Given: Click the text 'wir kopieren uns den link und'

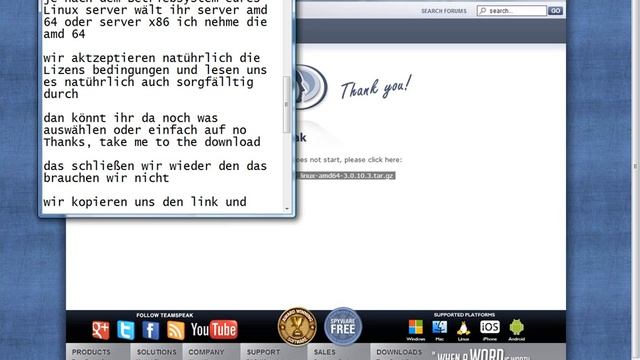Looking at the screenshot, I should [145, 202].
